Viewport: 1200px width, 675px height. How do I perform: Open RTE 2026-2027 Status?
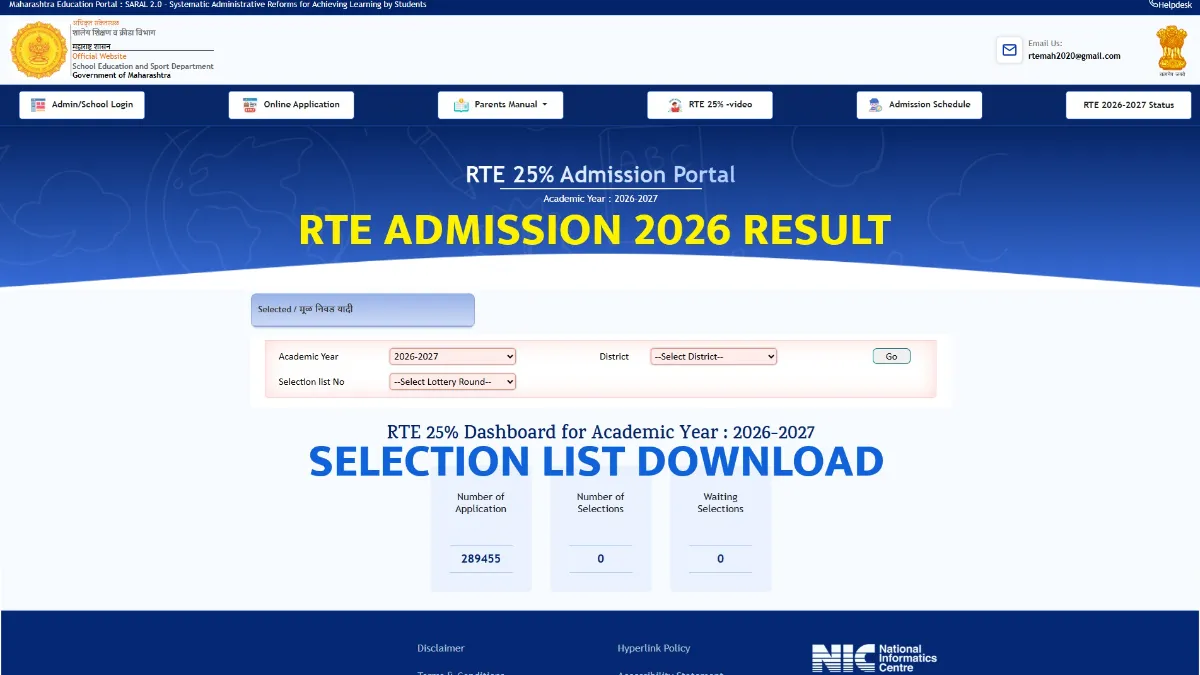pyautogui.click(x=1128, y=103)
